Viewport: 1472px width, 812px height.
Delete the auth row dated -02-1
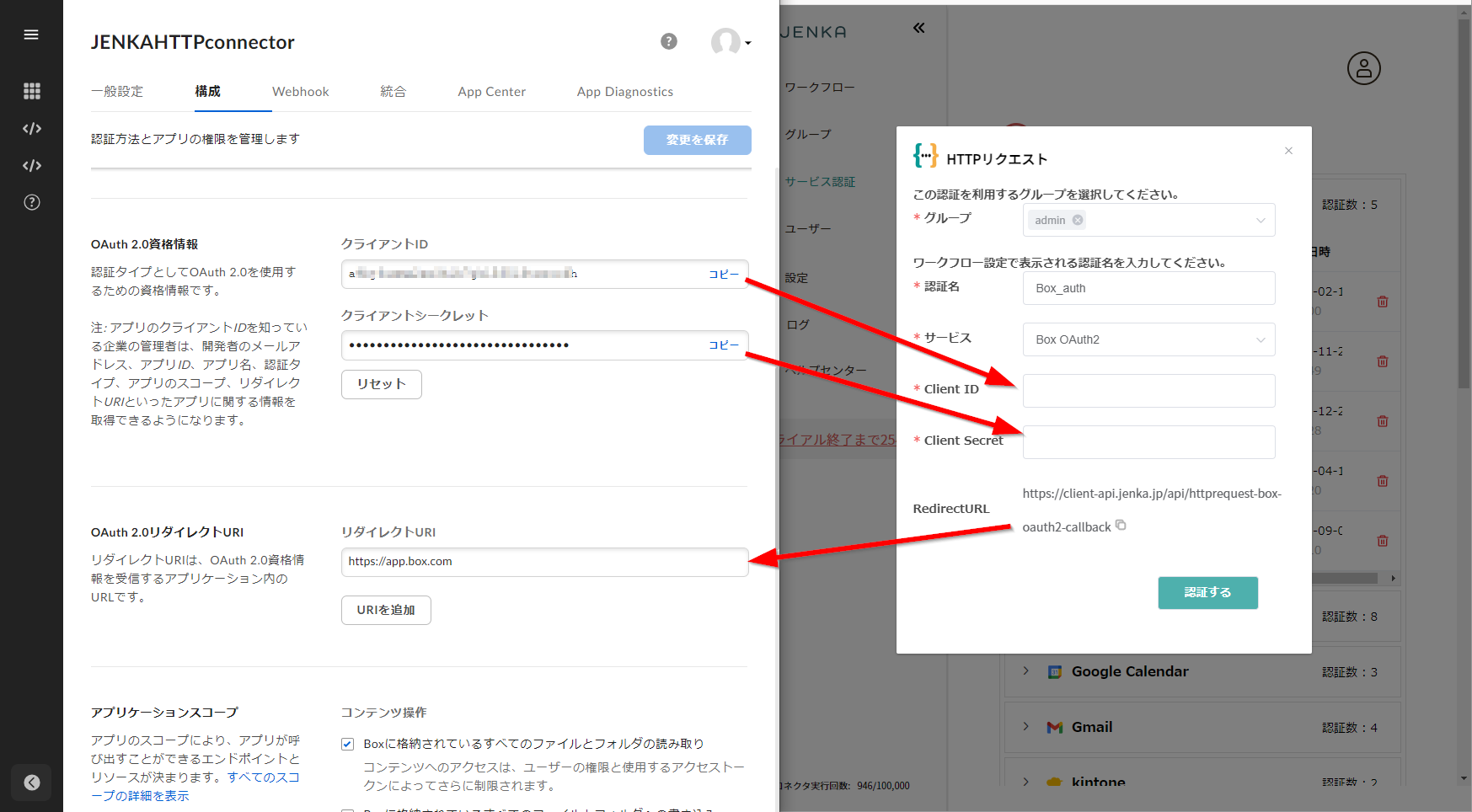pyautogui.click(x=1383, y=302)
